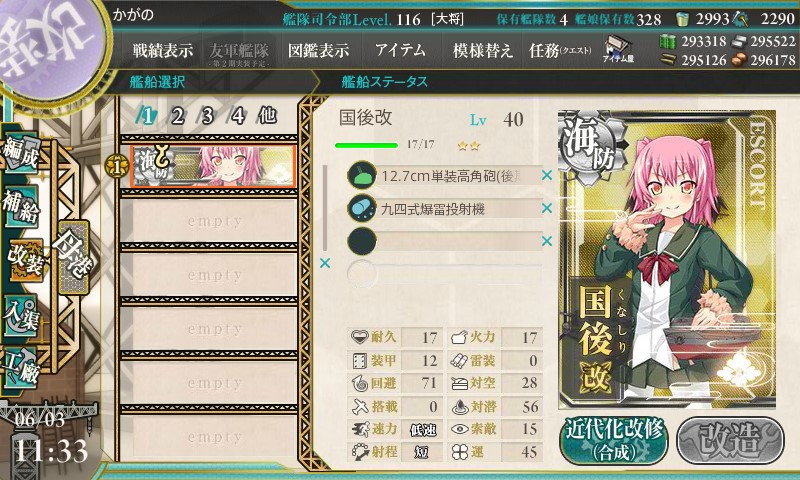The width and height of the screenshot is (800, 480).
Task: Switch to the 他 other ships tab
Action: [267, 116]
